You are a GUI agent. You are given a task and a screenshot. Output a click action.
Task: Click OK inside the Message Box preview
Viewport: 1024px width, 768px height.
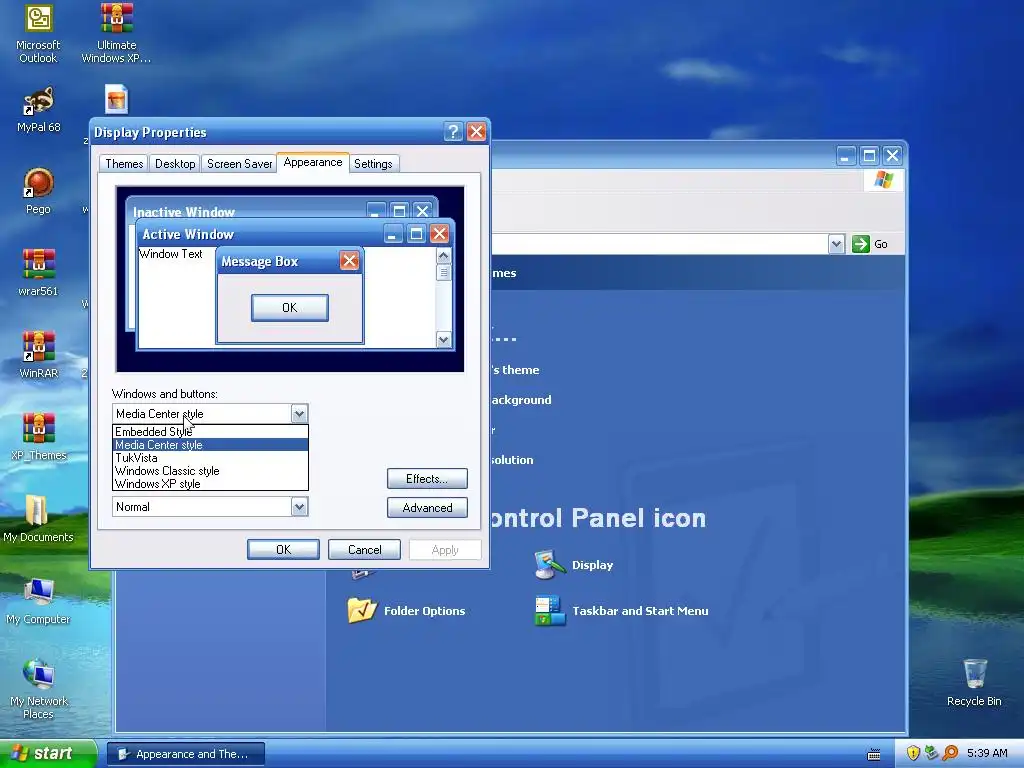coord(289,308)
